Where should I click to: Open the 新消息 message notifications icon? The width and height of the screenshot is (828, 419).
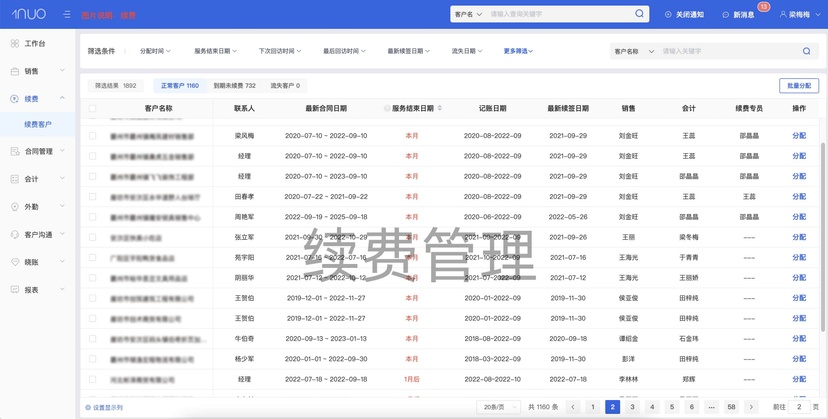click(x=726, y=15)
